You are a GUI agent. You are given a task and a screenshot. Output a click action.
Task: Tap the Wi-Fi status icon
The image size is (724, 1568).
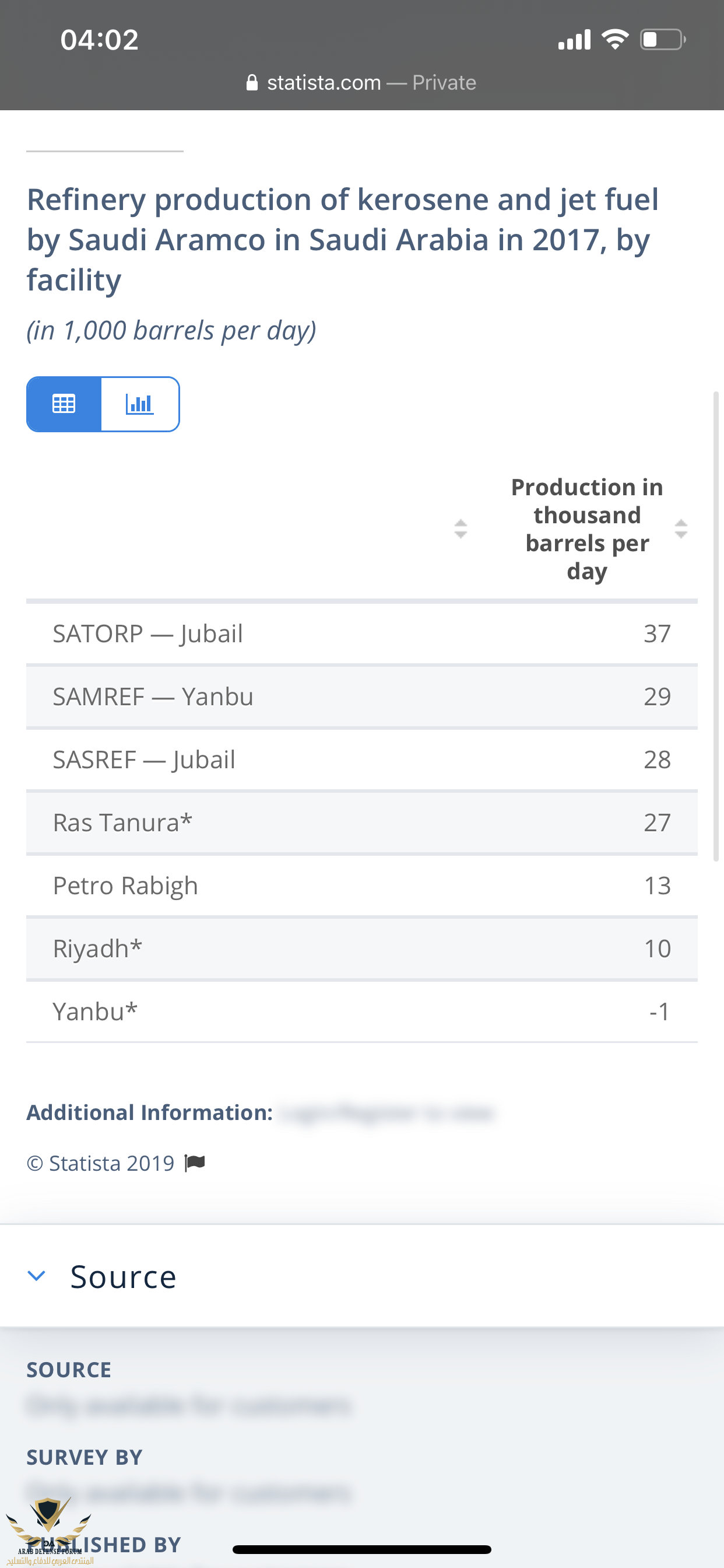(x=615, y=40)
